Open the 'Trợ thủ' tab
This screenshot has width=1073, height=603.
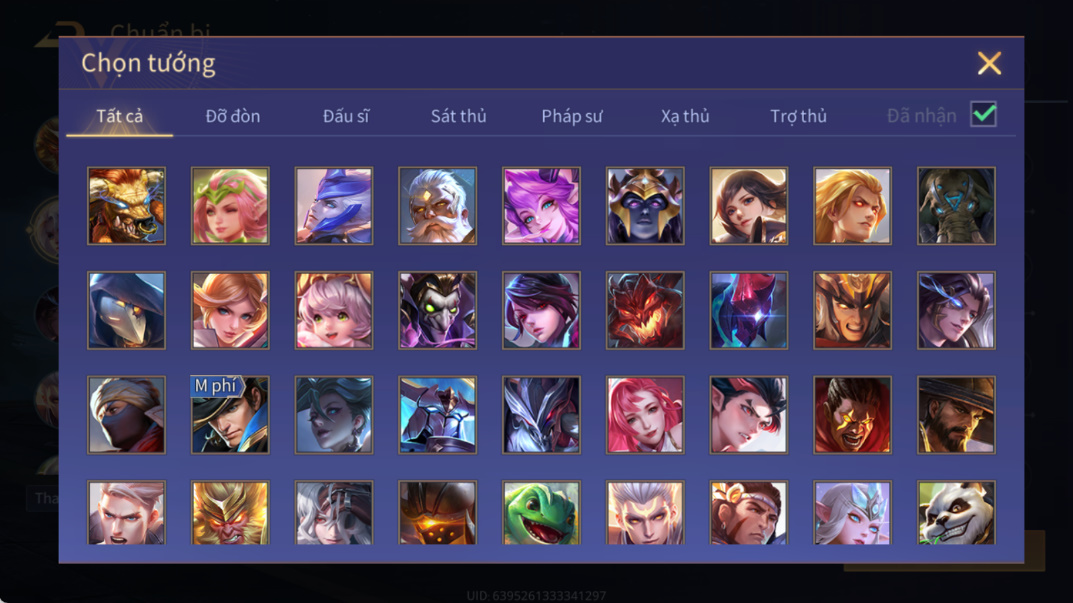[x=799, y=116]
